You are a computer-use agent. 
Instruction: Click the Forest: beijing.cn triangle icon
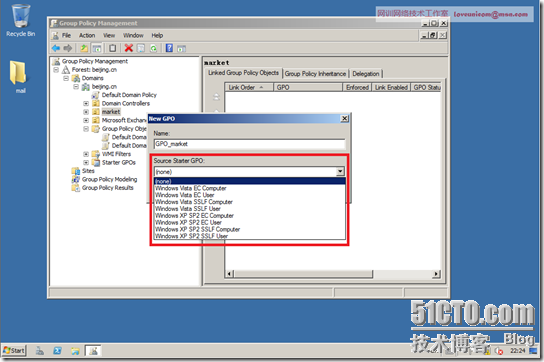click(66, 70)
